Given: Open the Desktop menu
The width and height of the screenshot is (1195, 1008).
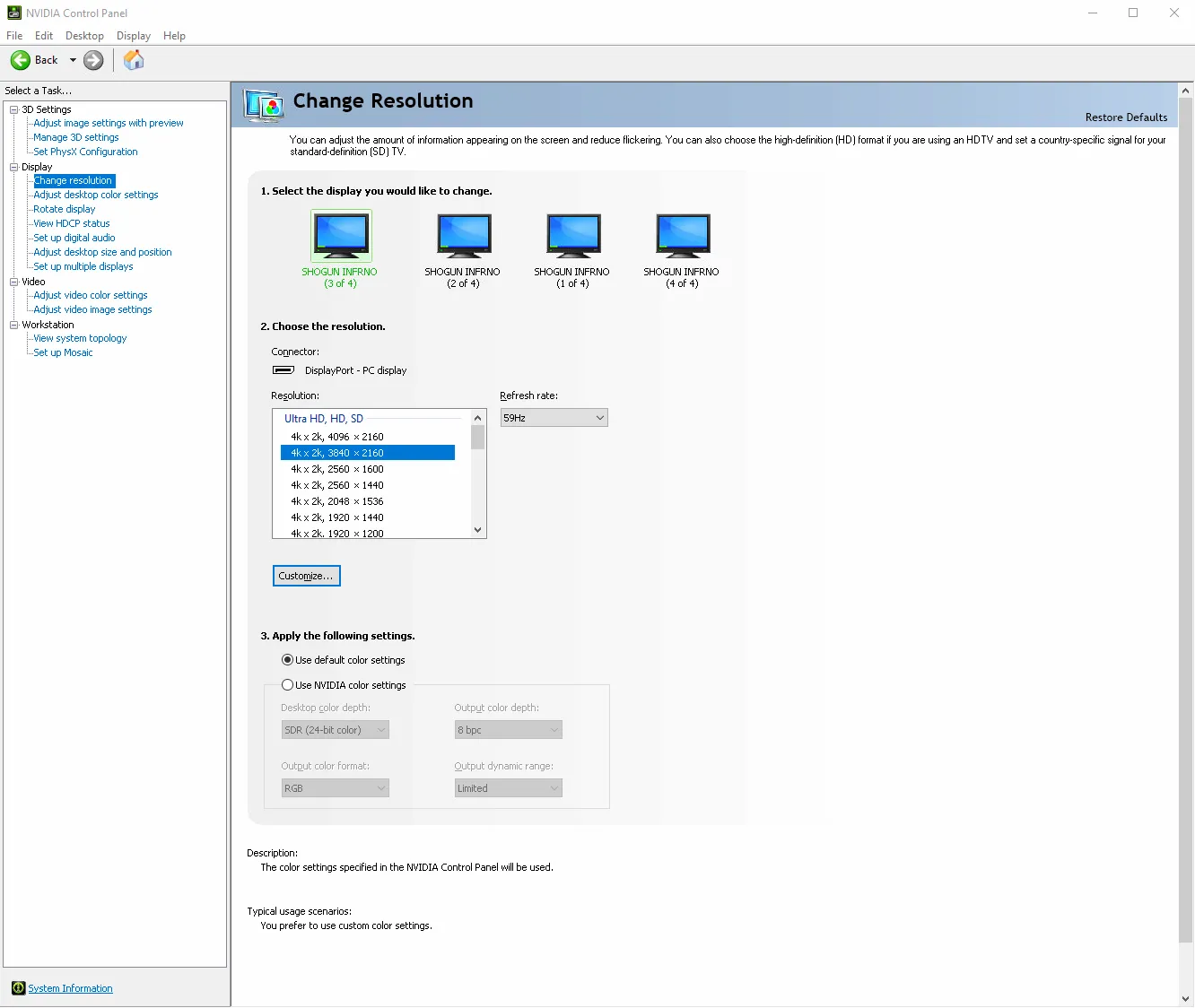Looking at the screenshot, I should pyautogui.click(x=84, y=36).
